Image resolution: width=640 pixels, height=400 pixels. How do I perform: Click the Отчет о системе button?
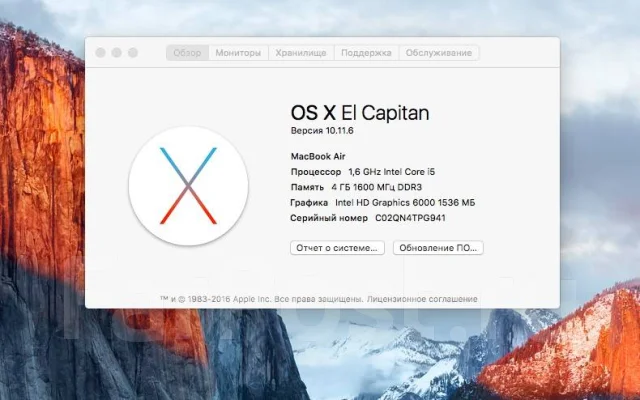[337, 248]
